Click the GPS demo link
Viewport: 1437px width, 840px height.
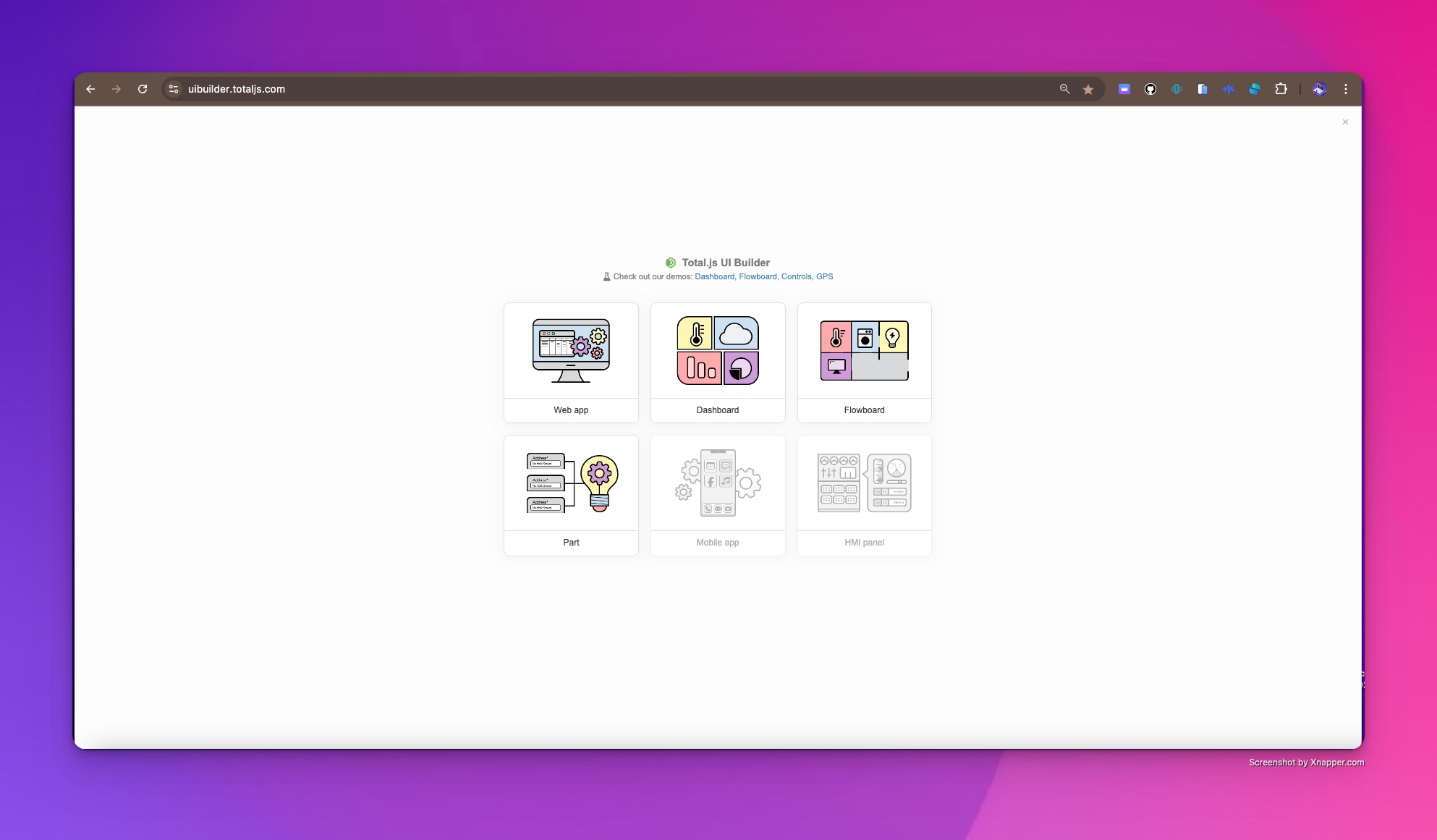[824, 276]
